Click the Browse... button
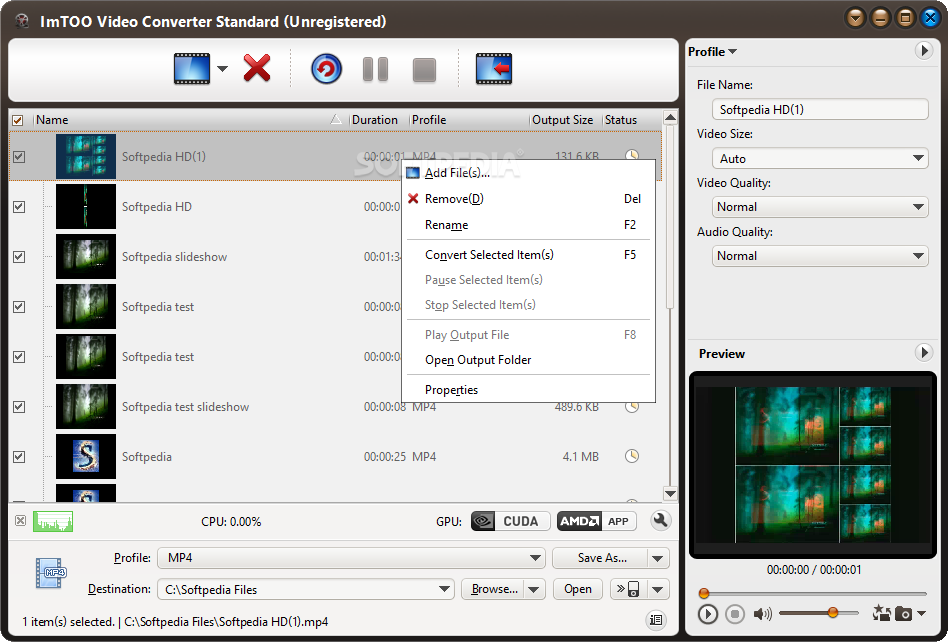948x642 pixels. coord(494,589)
